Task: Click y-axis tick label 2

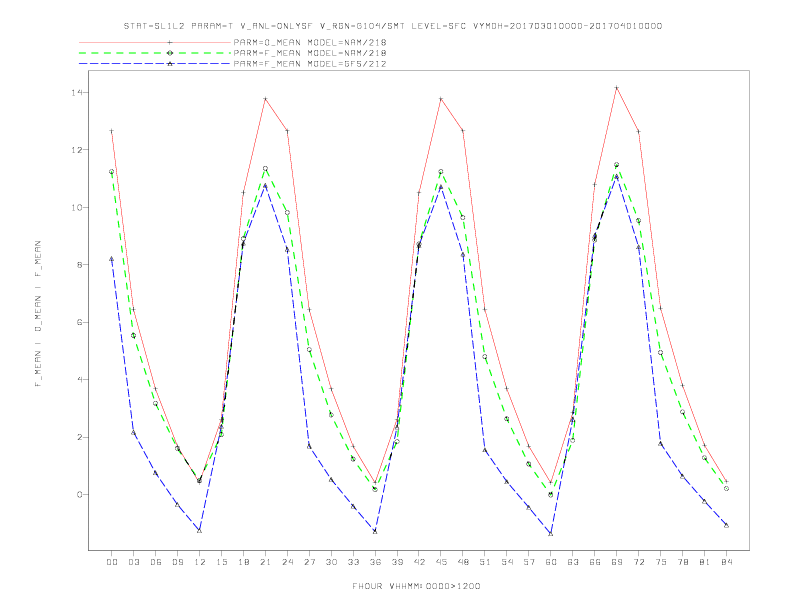Action: (x=79, y=437)
